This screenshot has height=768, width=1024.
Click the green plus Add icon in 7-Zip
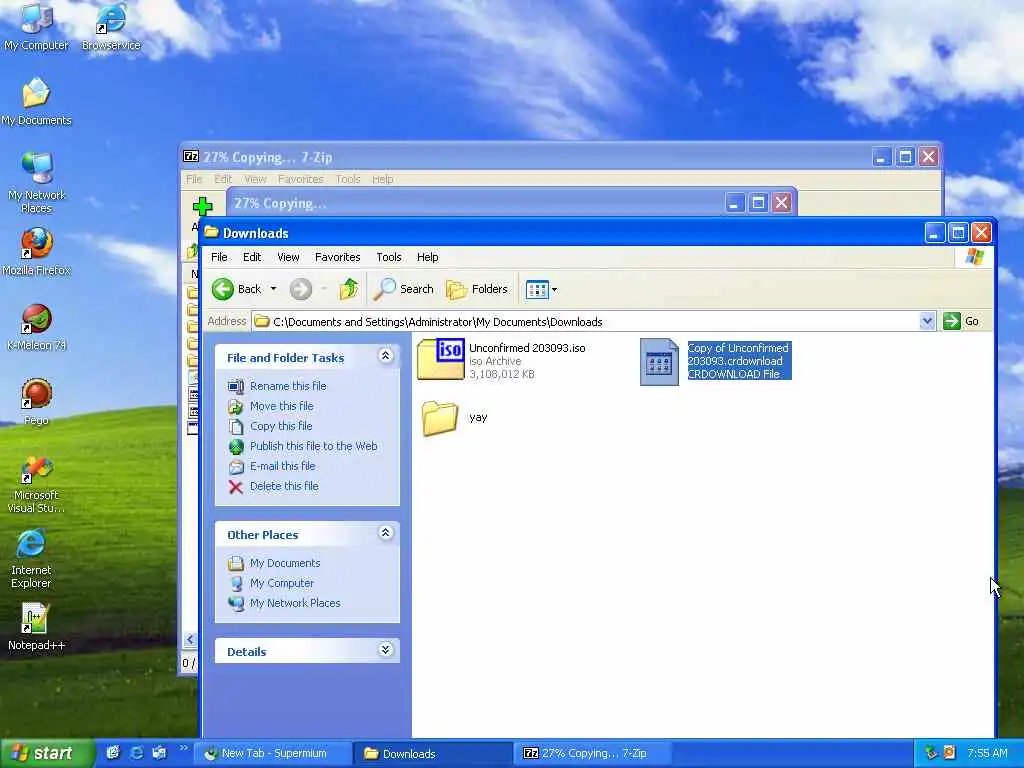202,206
